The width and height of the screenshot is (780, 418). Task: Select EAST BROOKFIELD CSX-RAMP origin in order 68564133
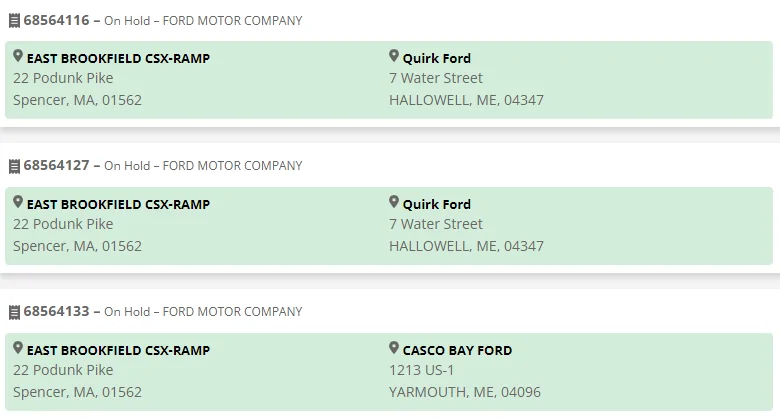tap(118, 351)
